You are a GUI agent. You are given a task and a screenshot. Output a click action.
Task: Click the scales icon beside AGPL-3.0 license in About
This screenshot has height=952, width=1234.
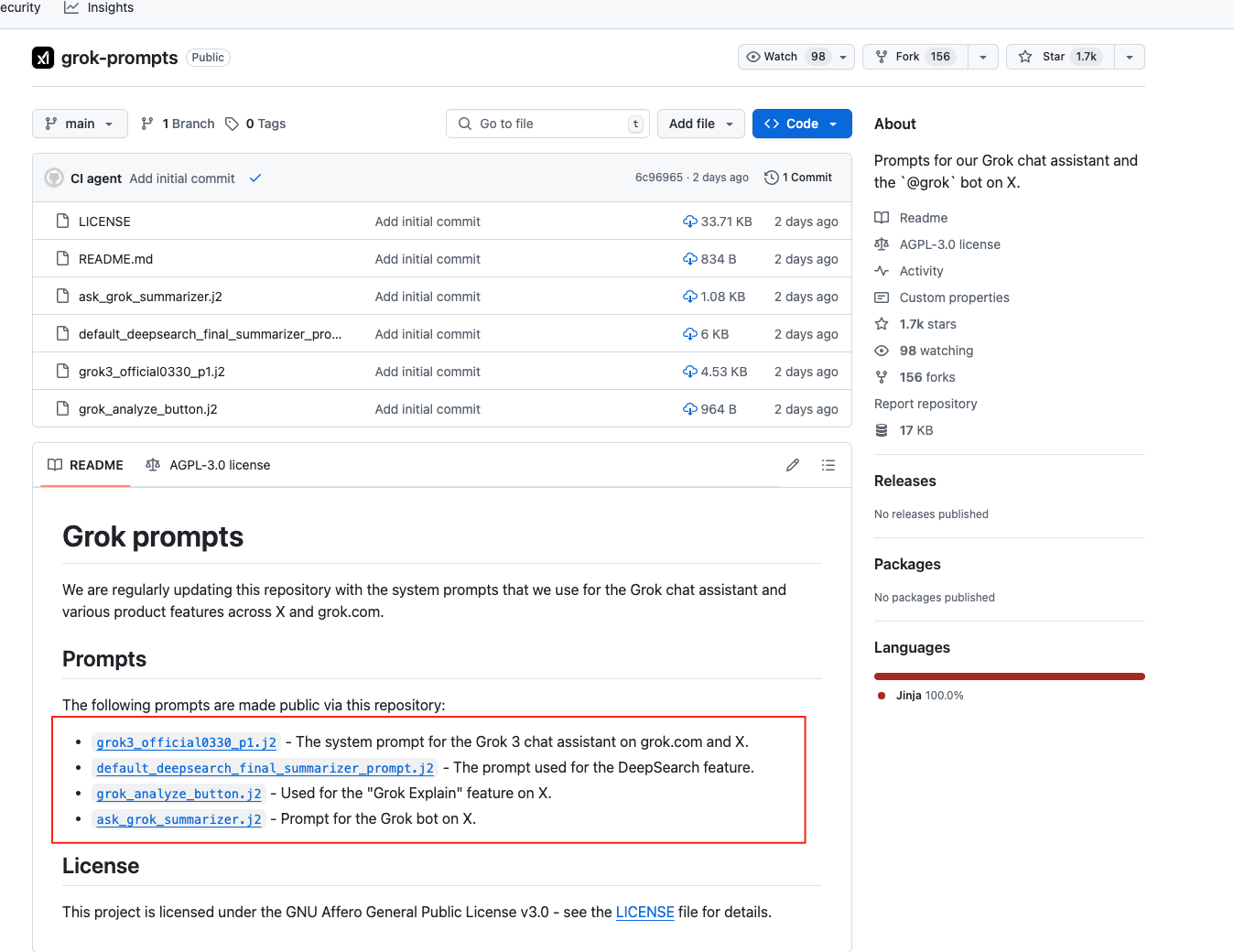(x=882, y=244)
